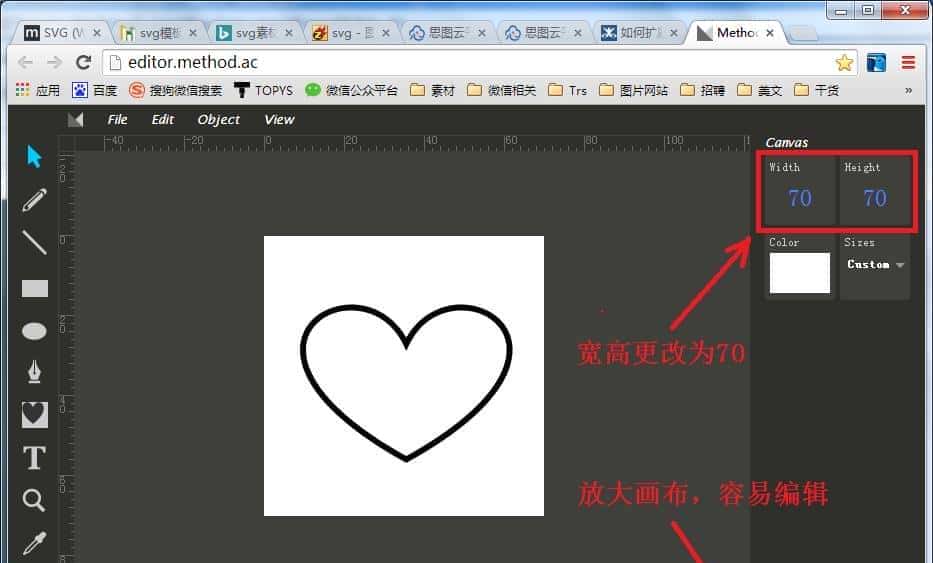Viewport: 933px width, 563px height.
Task: Click the canvas Height value 70
Action: coord(875,198)
